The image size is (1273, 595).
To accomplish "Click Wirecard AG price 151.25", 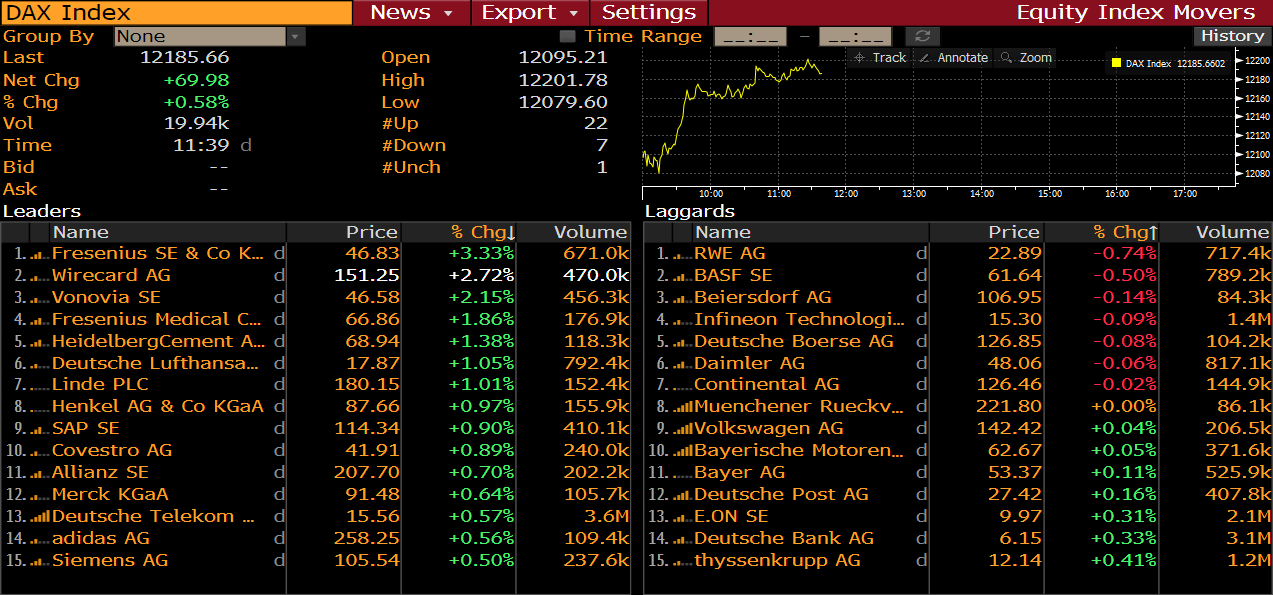I will pos(369,276).
